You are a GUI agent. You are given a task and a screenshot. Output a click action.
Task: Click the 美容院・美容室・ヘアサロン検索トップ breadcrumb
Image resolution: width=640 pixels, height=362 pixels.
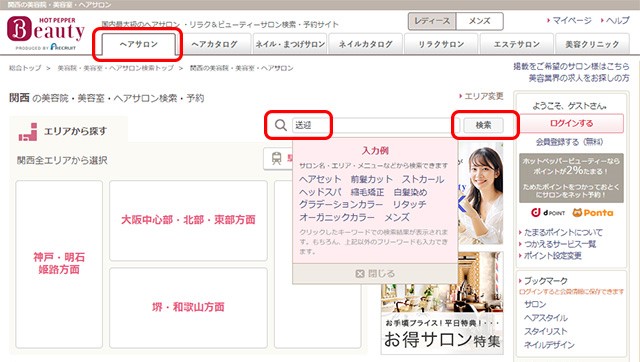point(116,68)
